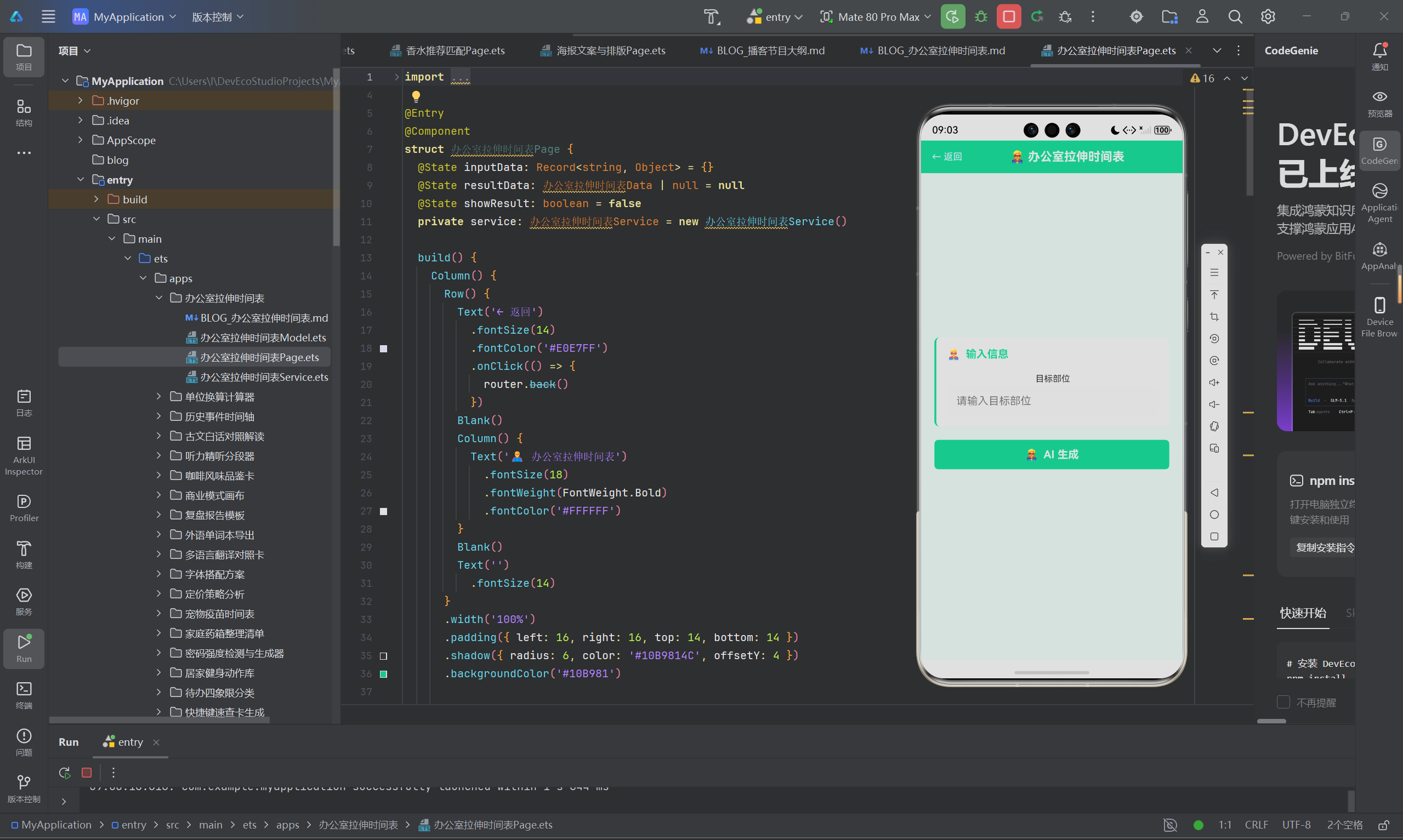
Task: Collapse the entry module folder
Action: click(81, 179)
